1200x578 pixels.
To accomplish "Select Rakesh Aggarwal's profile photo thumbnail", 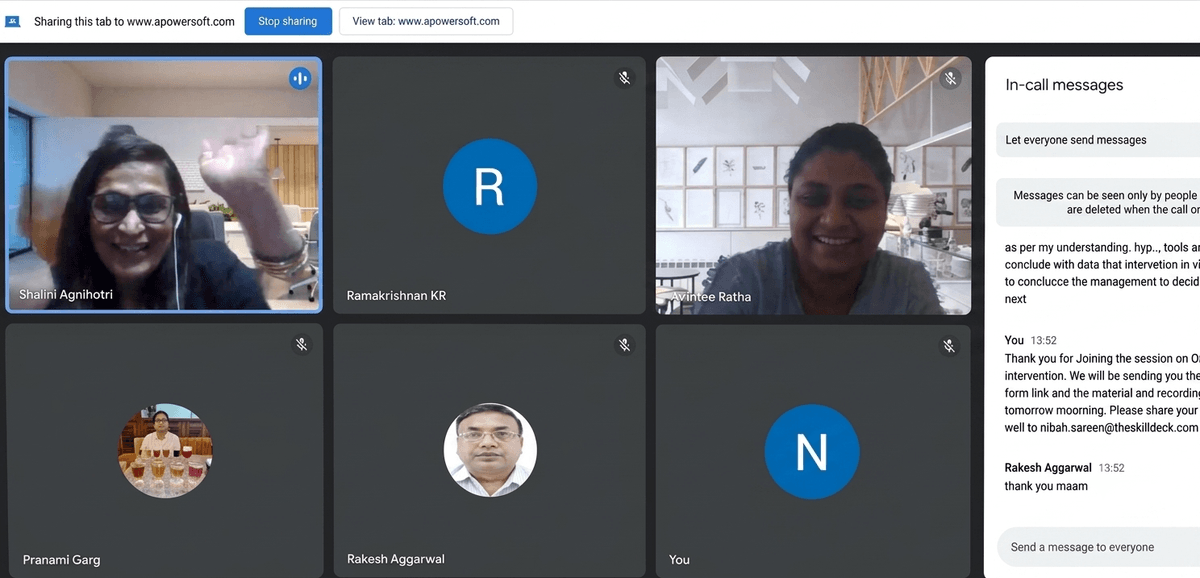I will (490, 450).
